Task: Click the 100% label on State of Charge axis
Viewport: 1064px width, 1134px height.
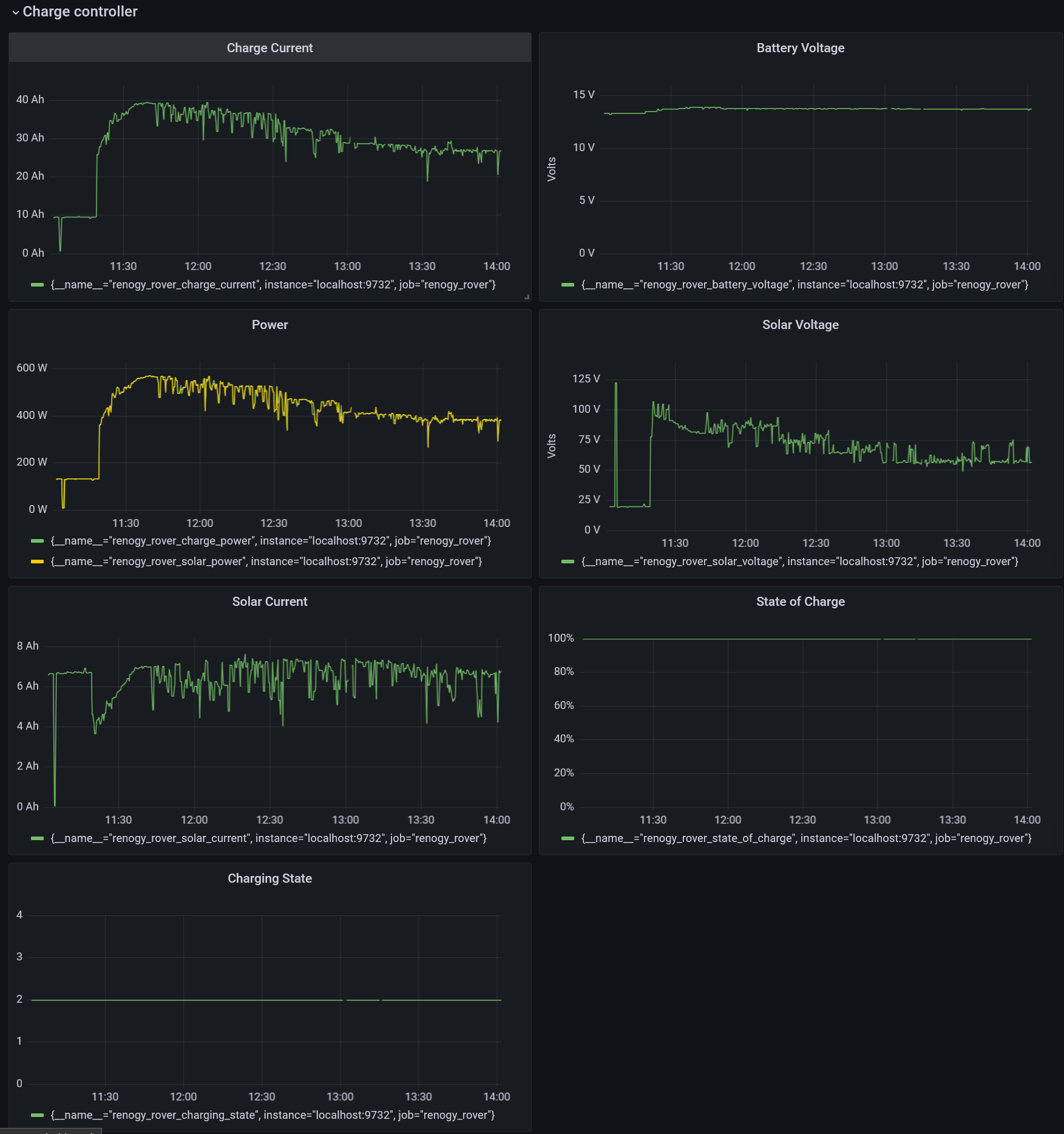Action: (561, 638)
